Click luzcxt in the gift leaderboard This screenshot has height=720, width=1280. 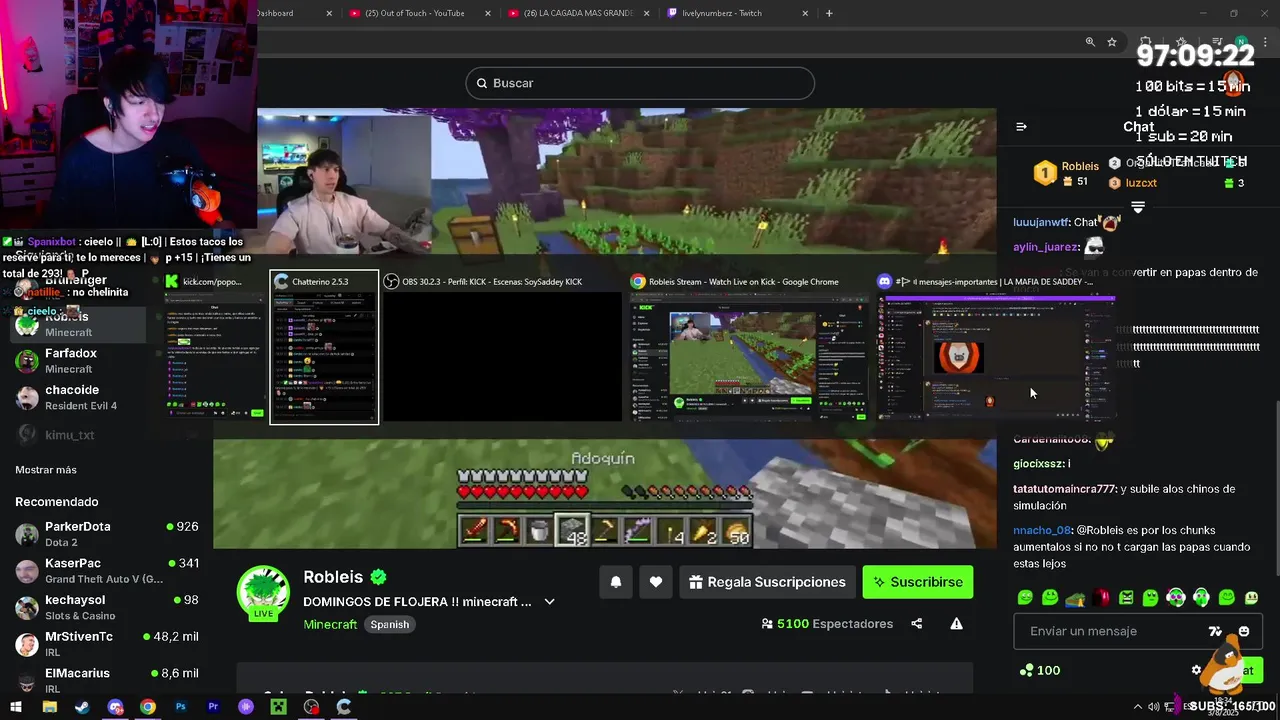1141,183
